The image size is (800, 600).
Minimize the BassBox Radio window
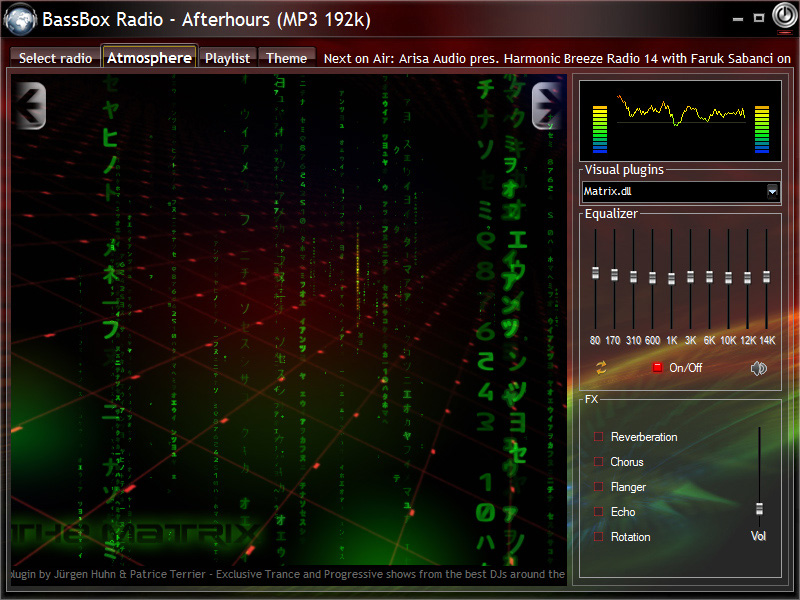pyautogui.click(x=738, y=19)
